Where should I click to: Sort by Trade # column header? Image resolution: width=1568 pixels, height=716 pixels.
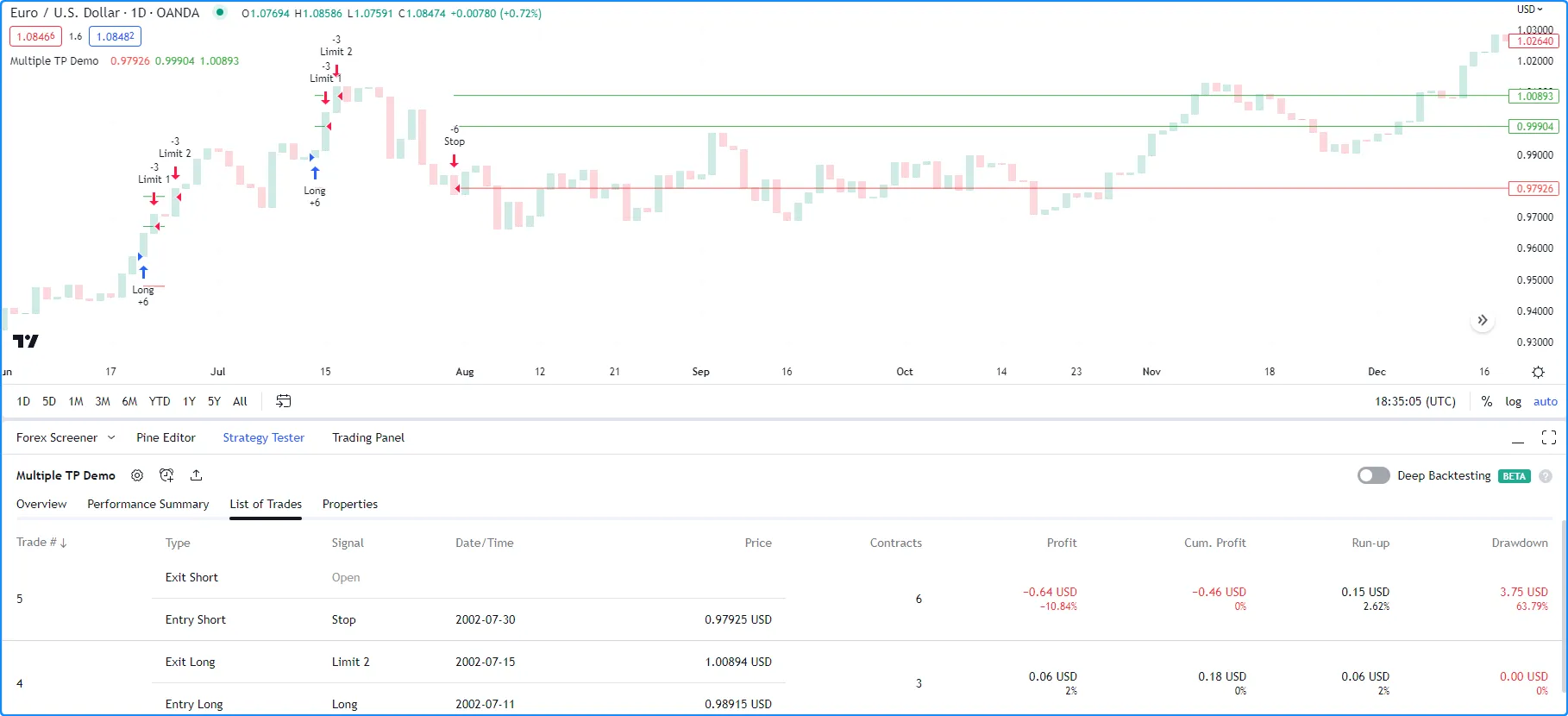41,543
